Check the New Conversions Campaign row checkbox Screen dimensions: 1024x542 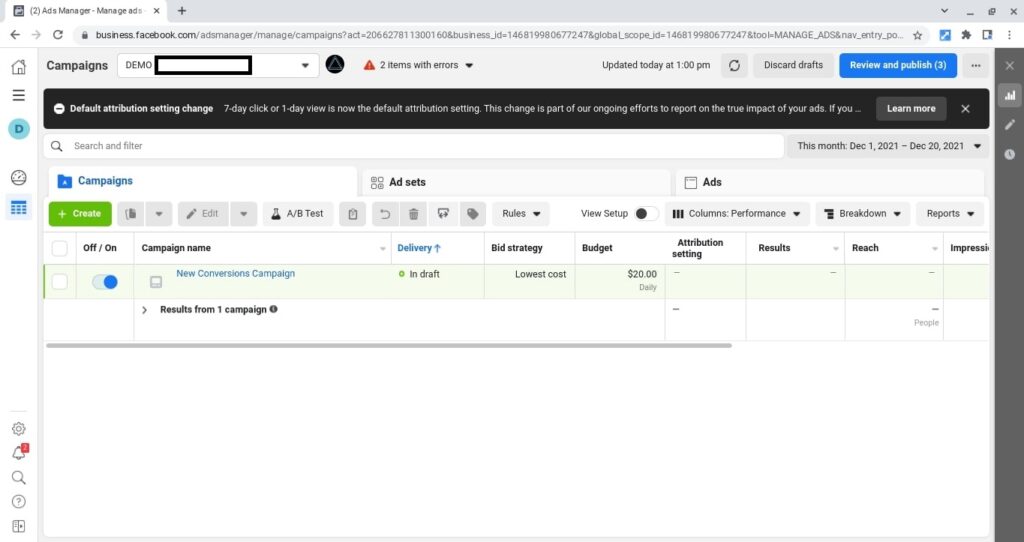click(59, 281)
